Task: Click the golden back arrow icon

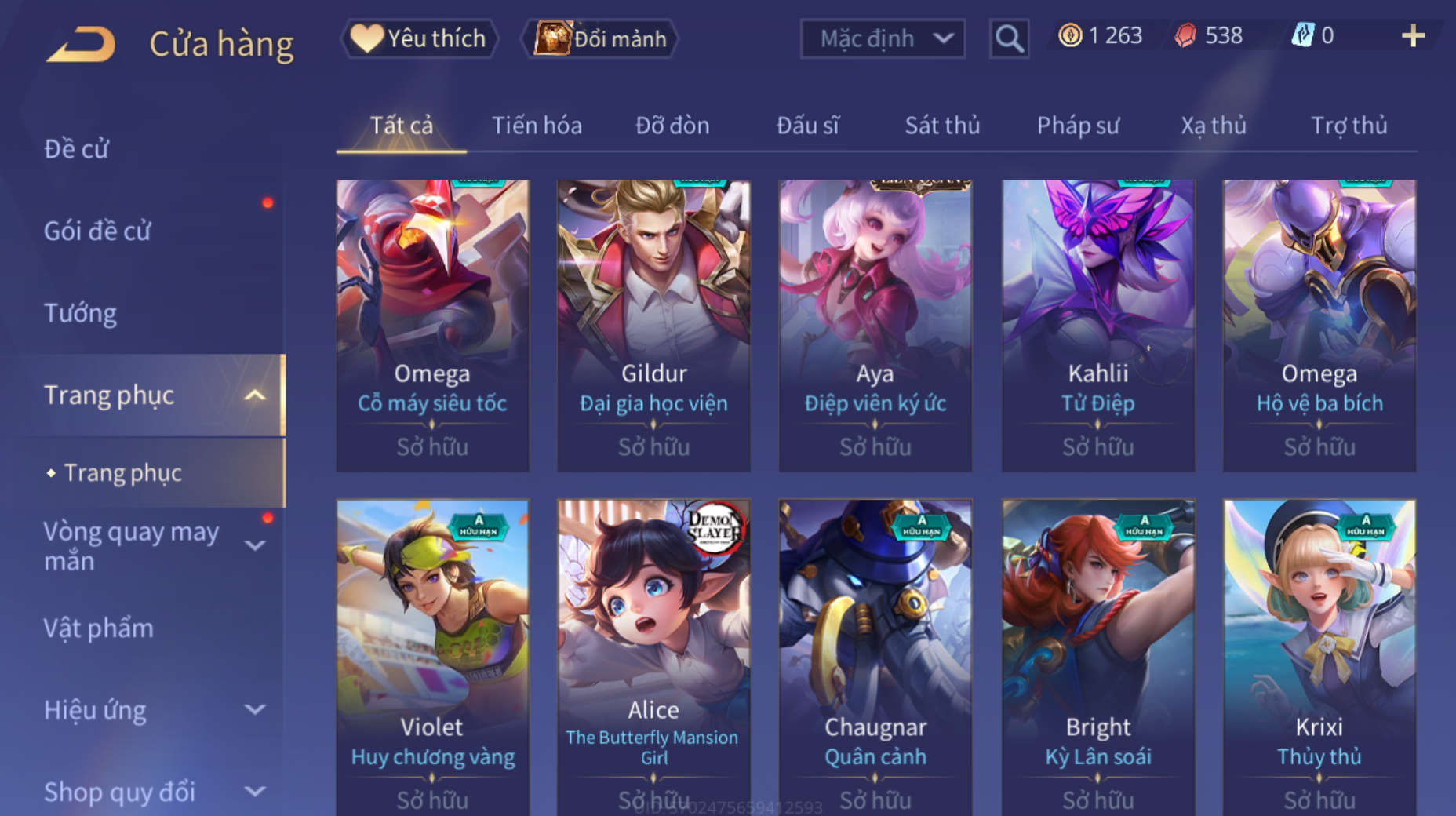Action: [x=81, y=44]
